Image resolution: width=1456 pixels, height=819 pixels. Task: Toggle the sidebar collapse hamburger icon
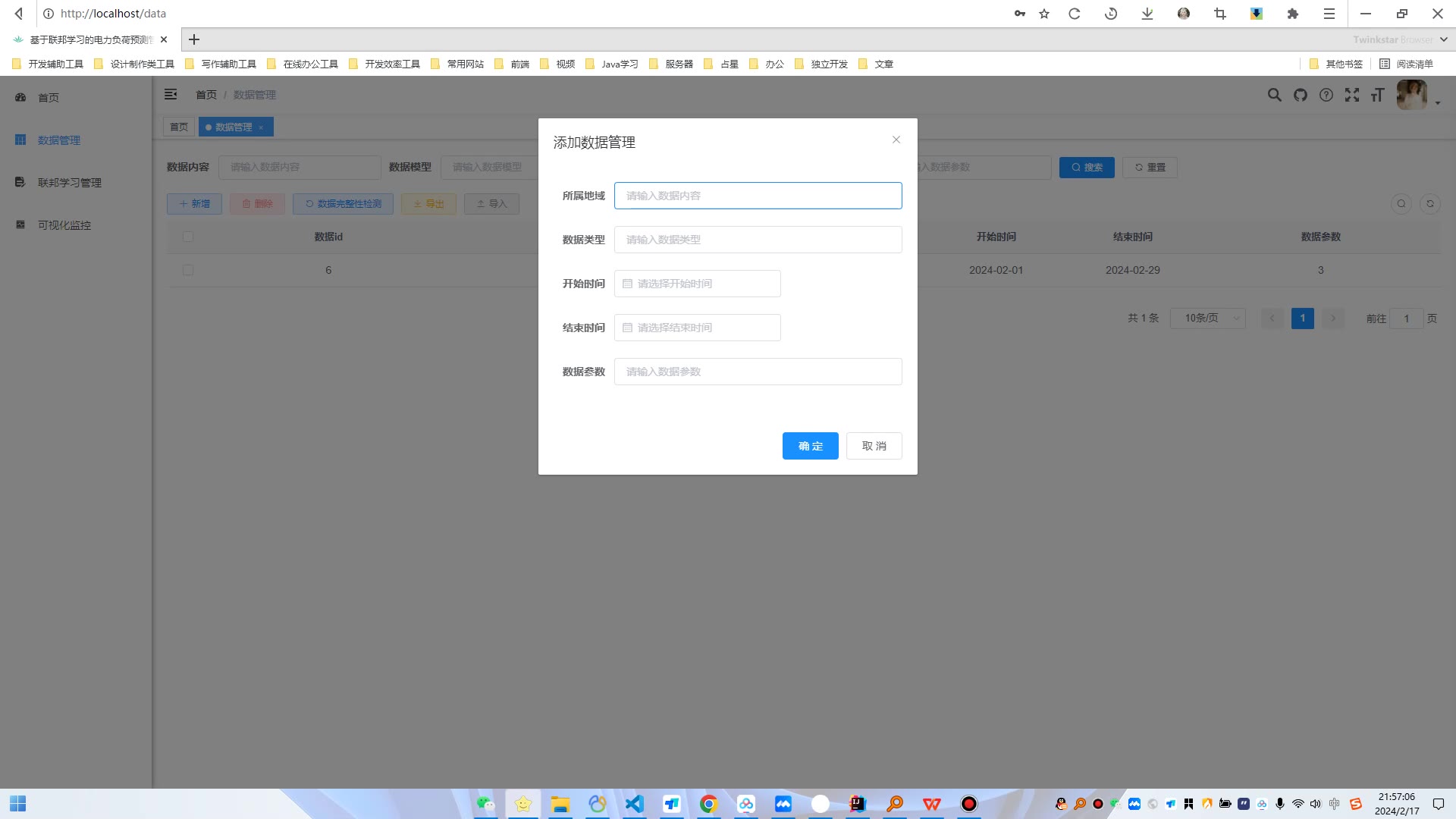pyautogui.click(x=171, y=94)
